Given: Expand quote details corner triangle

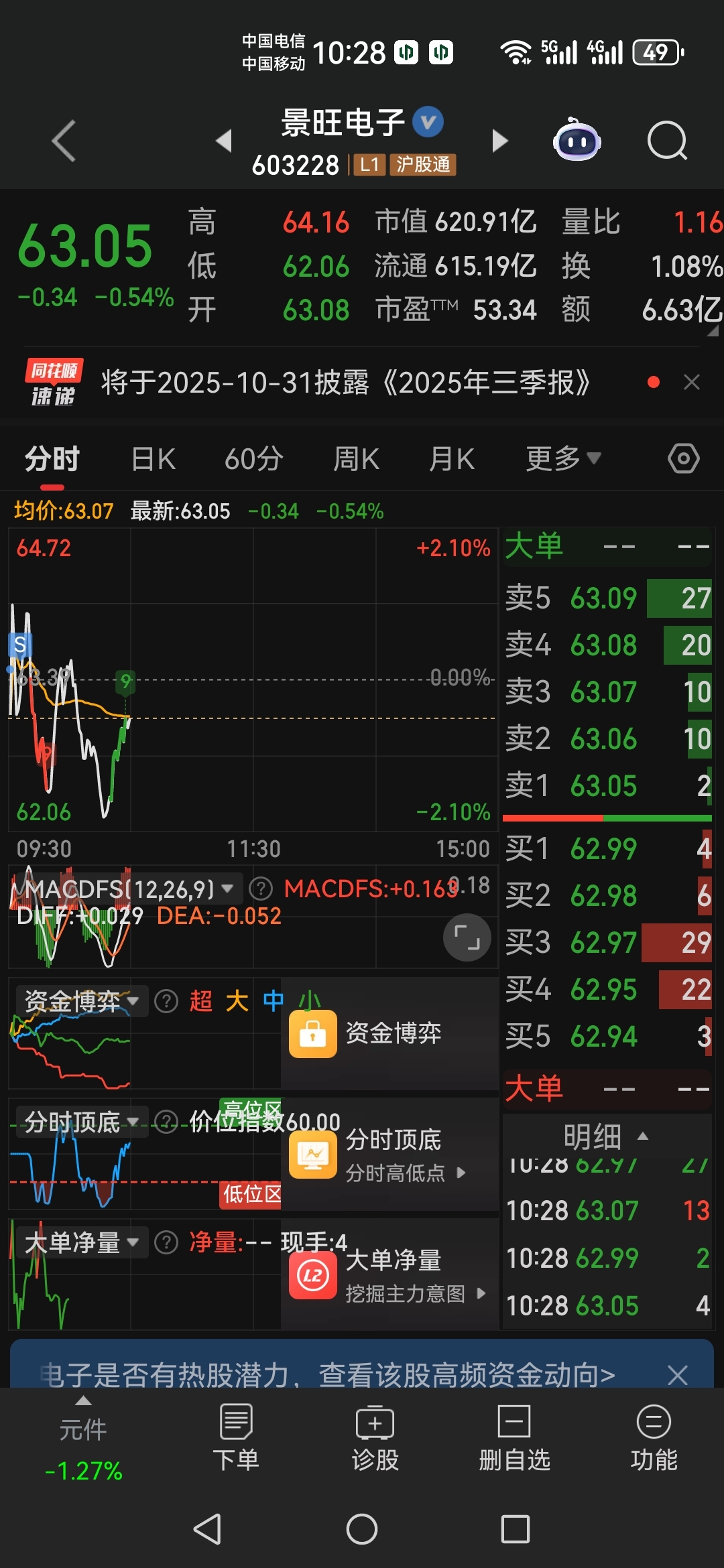Looking at the screenshot, I should click(713, 330).
